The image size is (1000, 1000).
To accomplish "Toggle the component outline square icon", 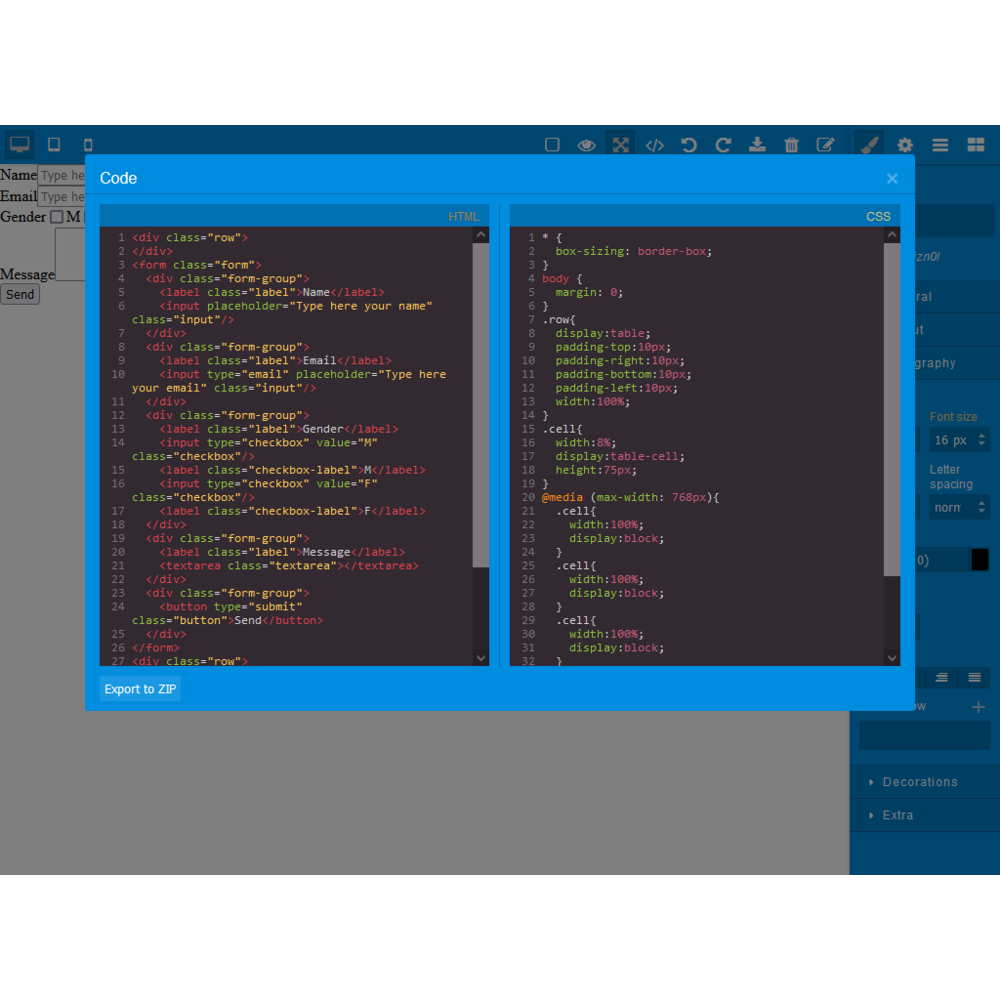I will tap(552, 145).
